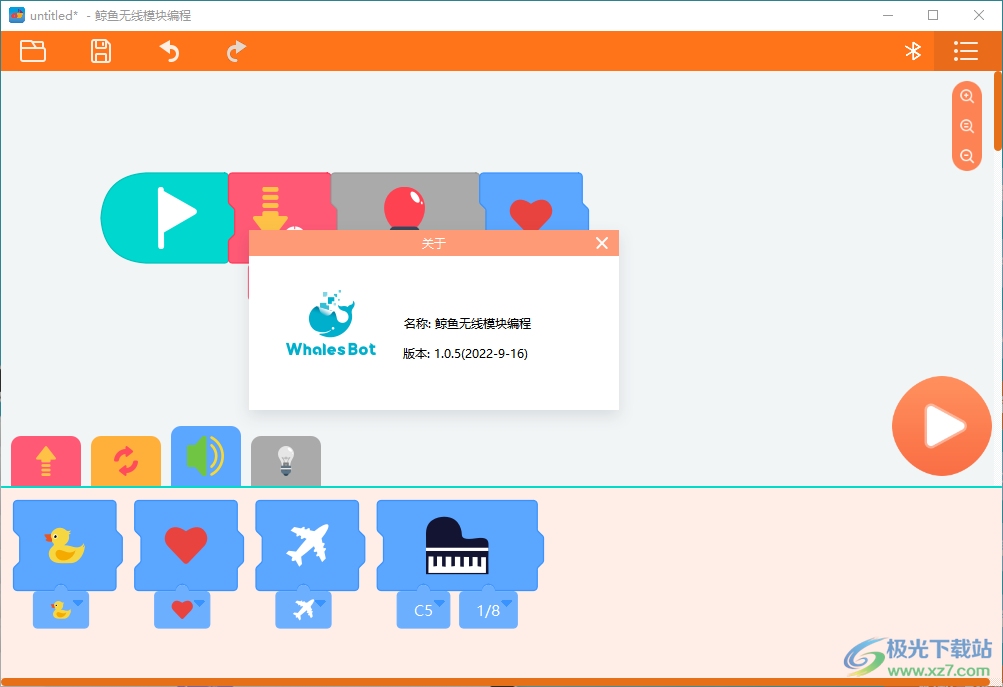Switch to the speaker sound blocks category
This screenshot has width=1003, height=687.
click(x=205, y=460)
